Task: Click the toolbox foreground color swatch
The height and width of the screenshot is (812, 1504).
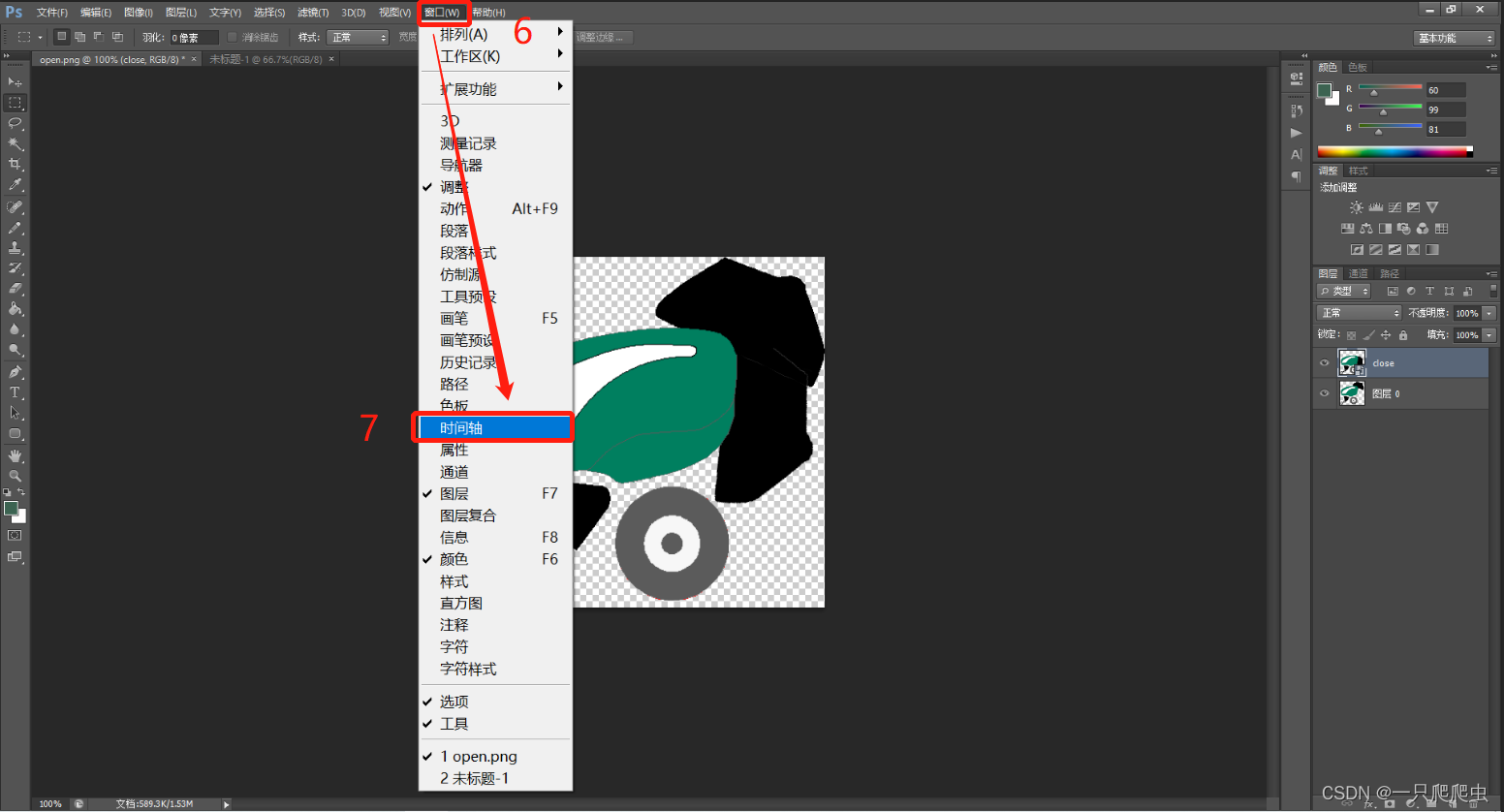Action: point(11,509)
